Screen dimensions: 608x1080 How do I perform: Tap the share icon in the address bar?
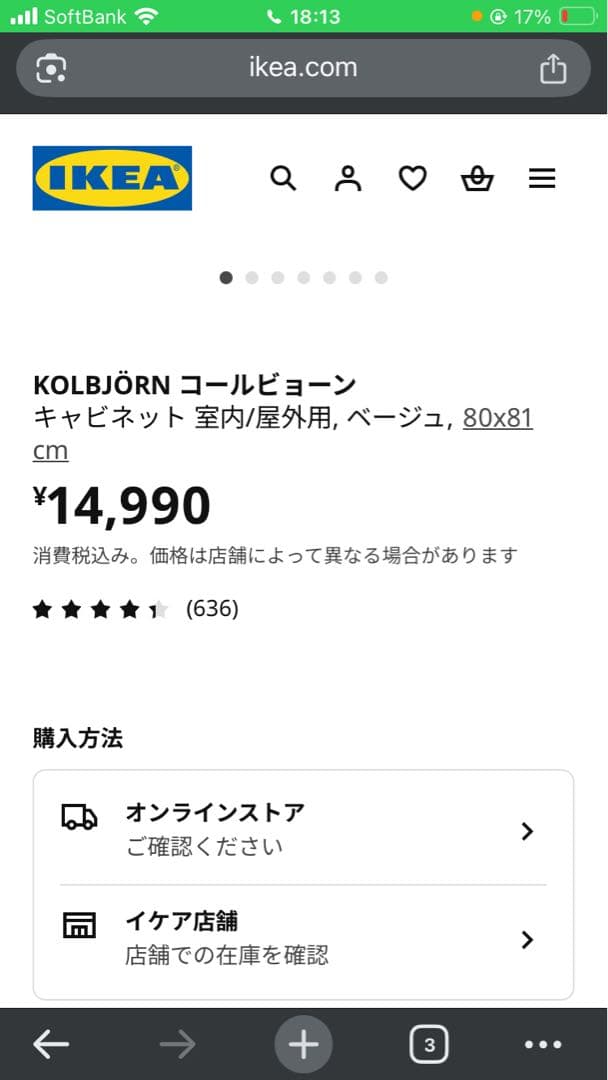[553, 68]
